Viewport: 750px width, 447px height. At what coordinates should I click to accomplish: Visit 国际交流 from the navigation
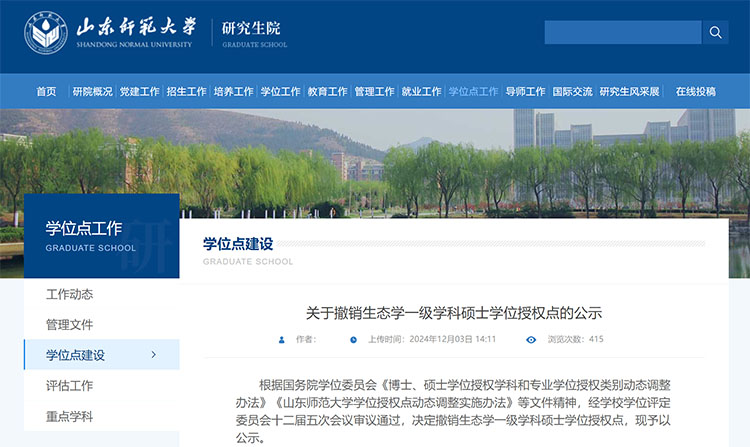pos(572,92)
